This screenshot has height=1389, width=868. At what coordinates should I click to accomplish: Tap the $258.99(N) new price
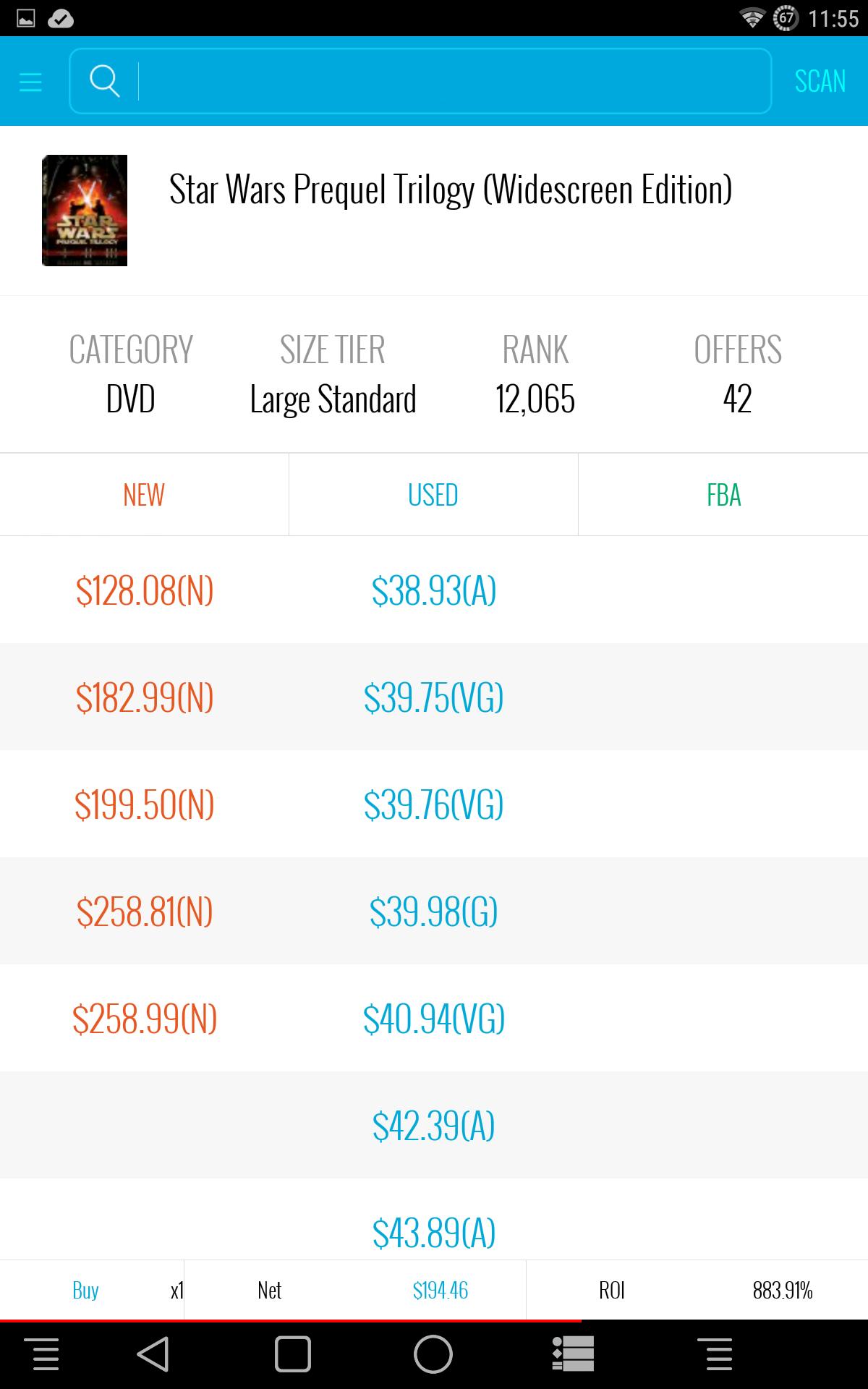coord(145,1019)
